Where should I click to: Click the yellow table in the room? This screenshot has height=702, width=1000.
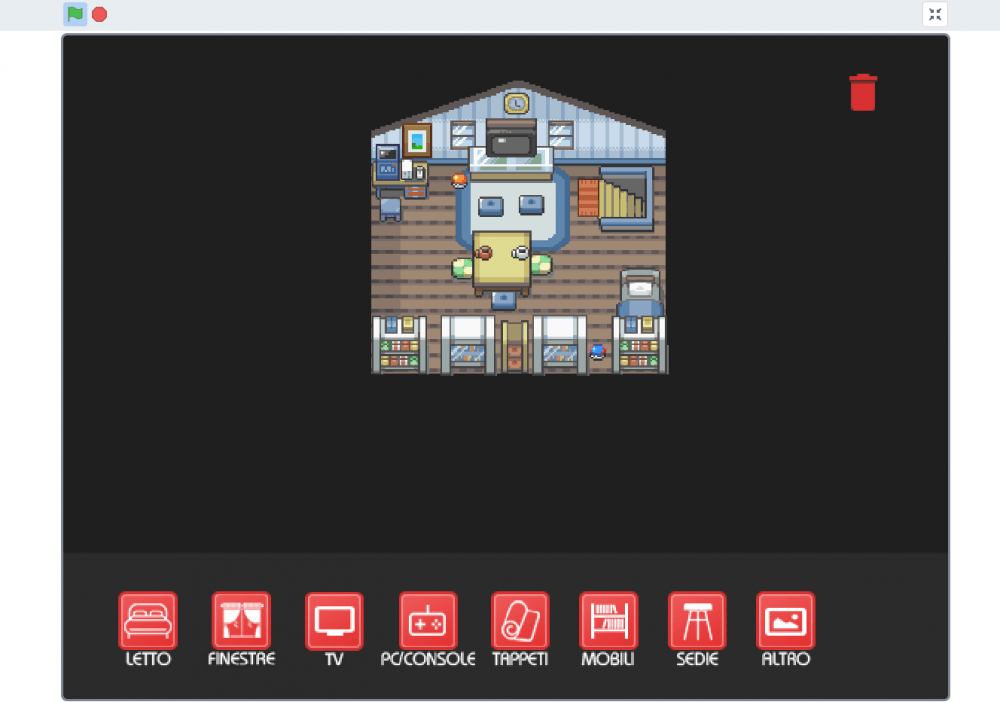coord(502,263)
